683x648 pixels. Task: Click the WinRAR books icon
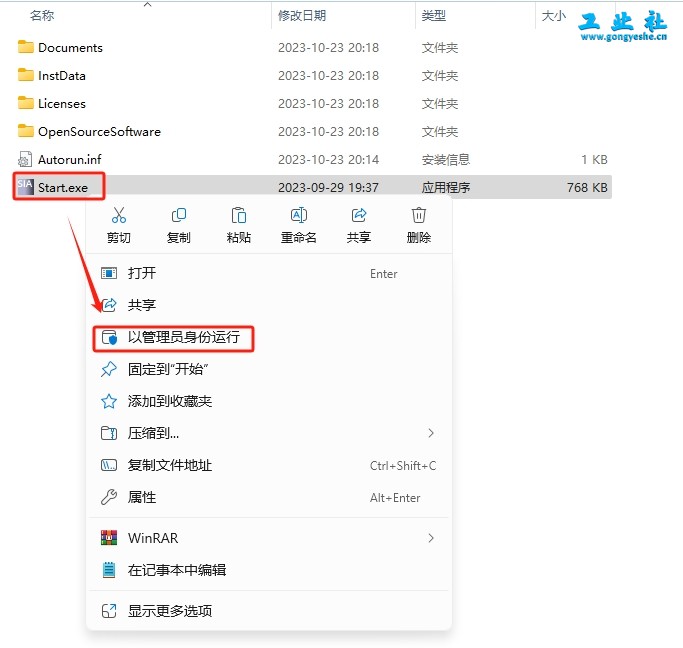click(109, 538)
